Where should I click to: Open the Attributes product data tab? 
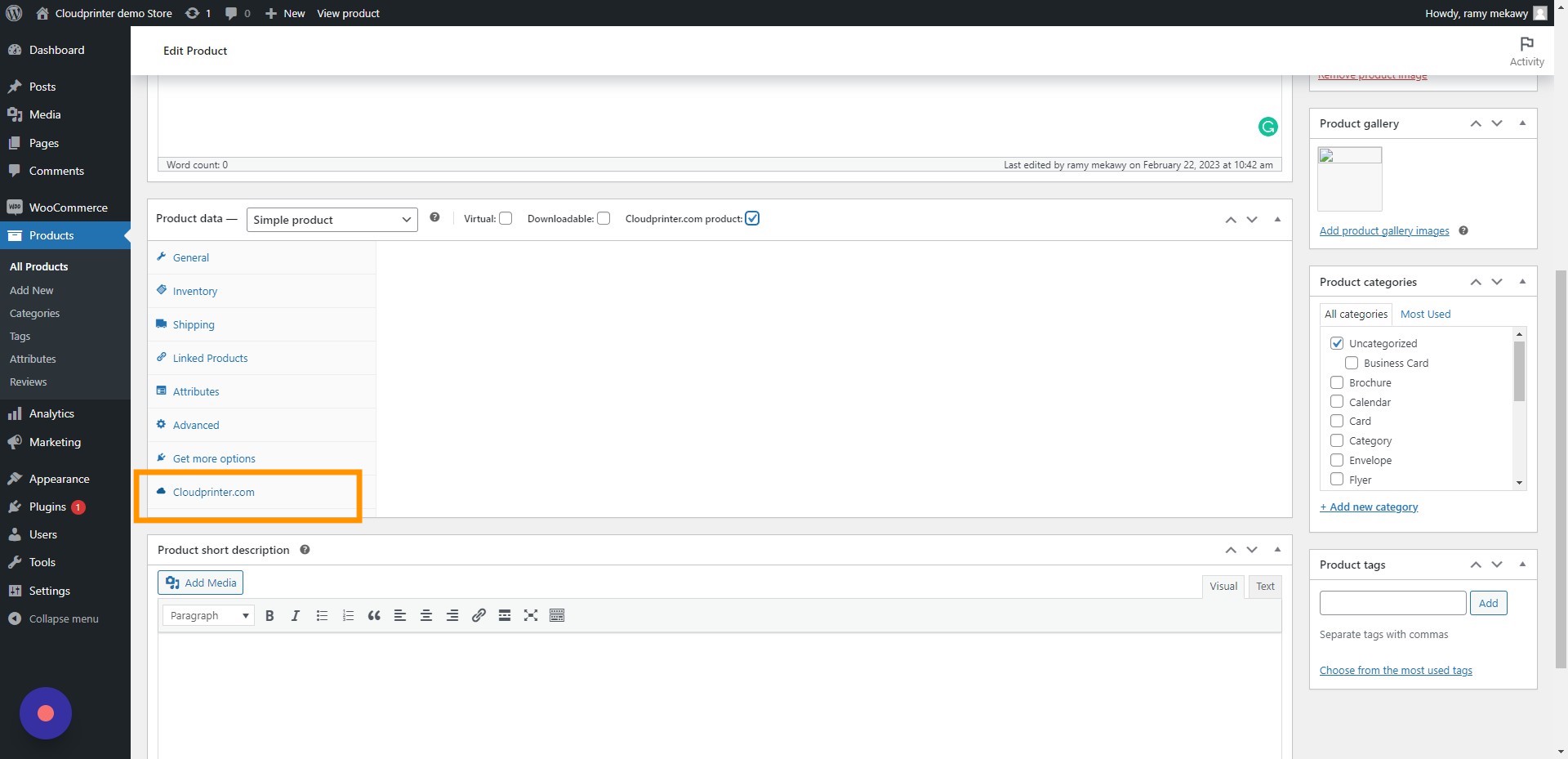pyautogui.click(x=261, y=391)
